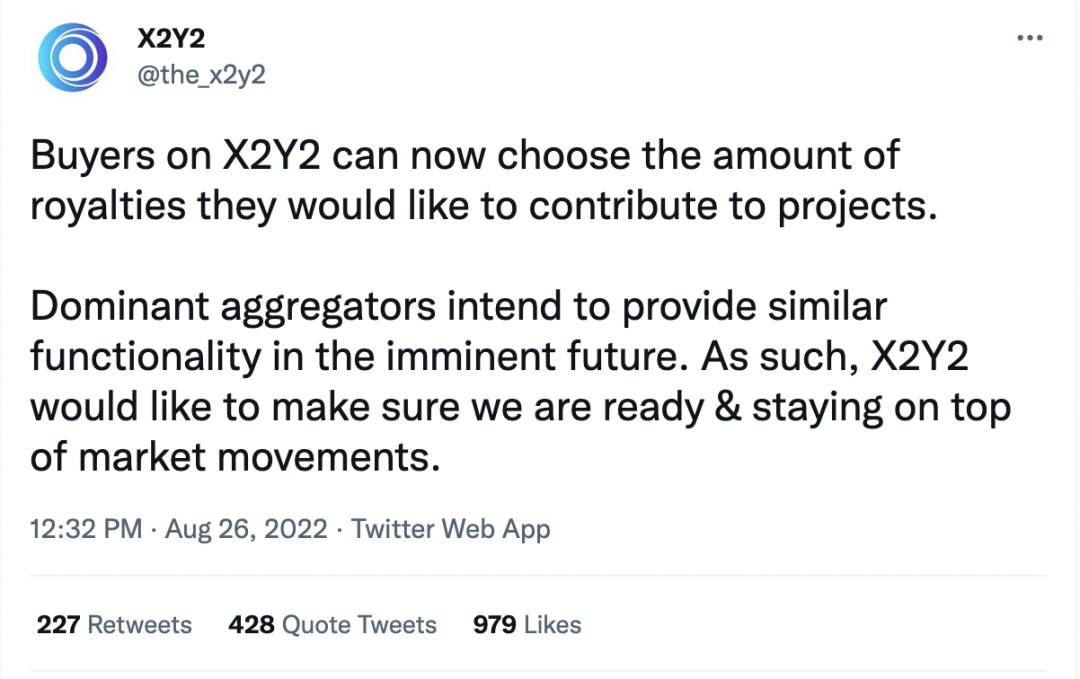1080x679 pixels.
Task: Select the Aug 26, 2022 date
Action: 244,528
